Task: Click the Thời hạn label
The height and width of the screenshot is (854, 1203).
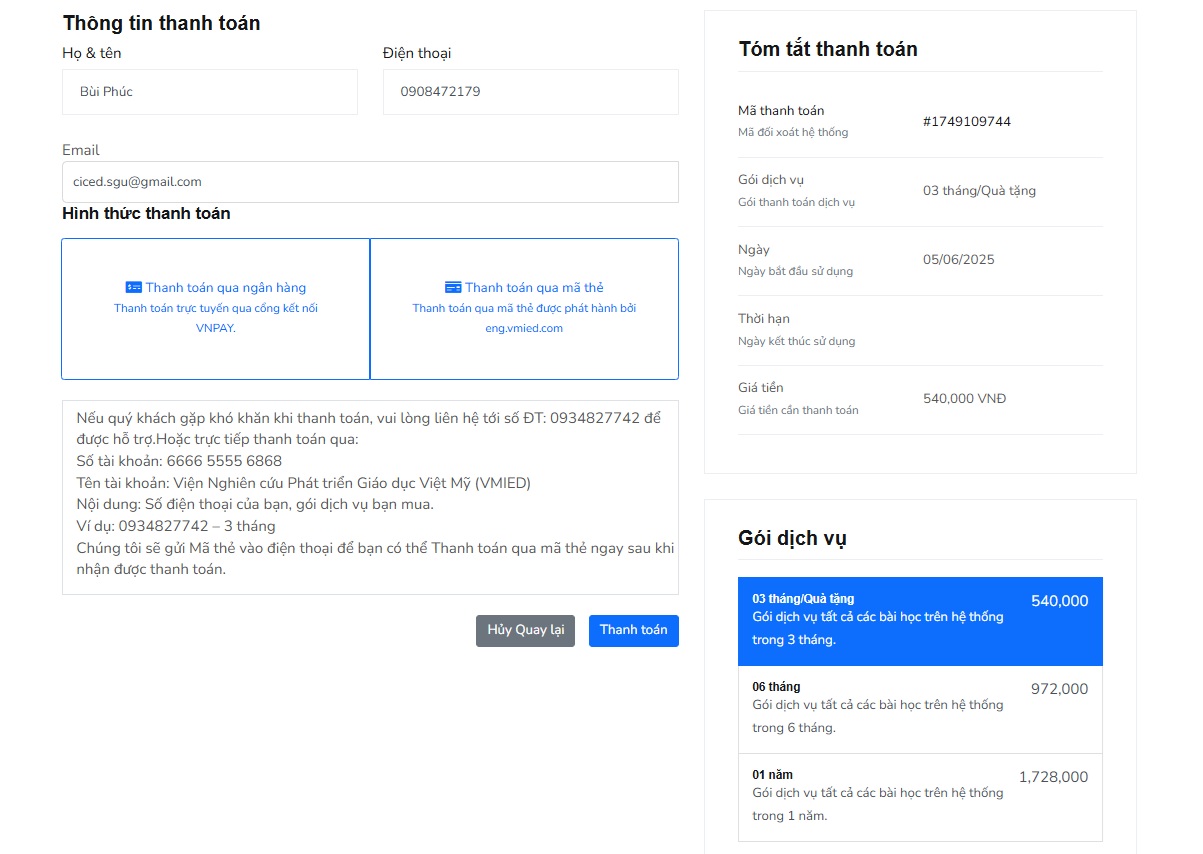Action: point(764,319)
